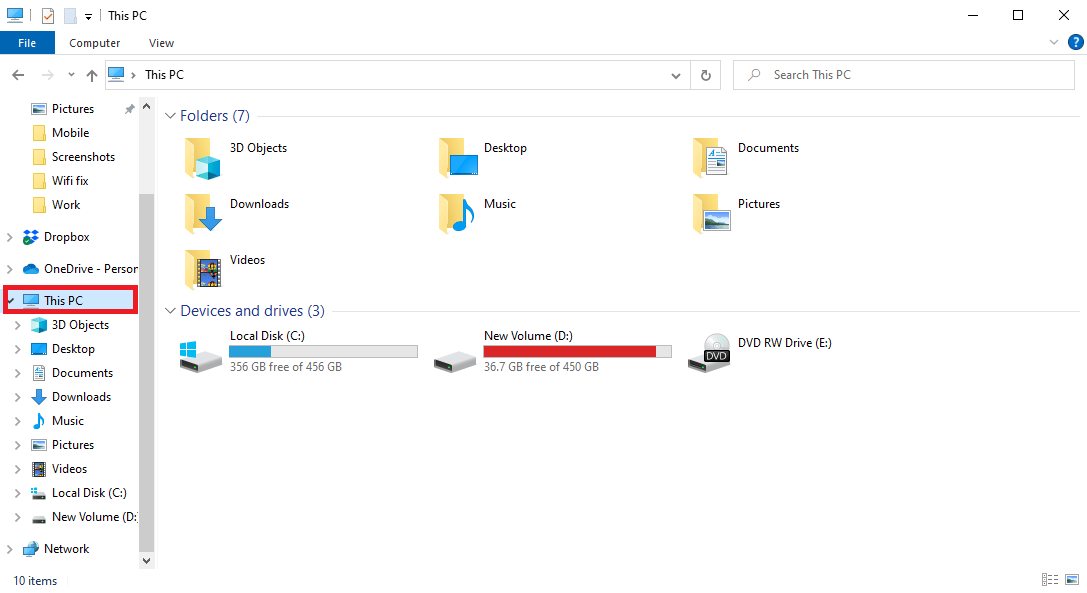Open the Videos folder in main pane

tap(202, 269)
